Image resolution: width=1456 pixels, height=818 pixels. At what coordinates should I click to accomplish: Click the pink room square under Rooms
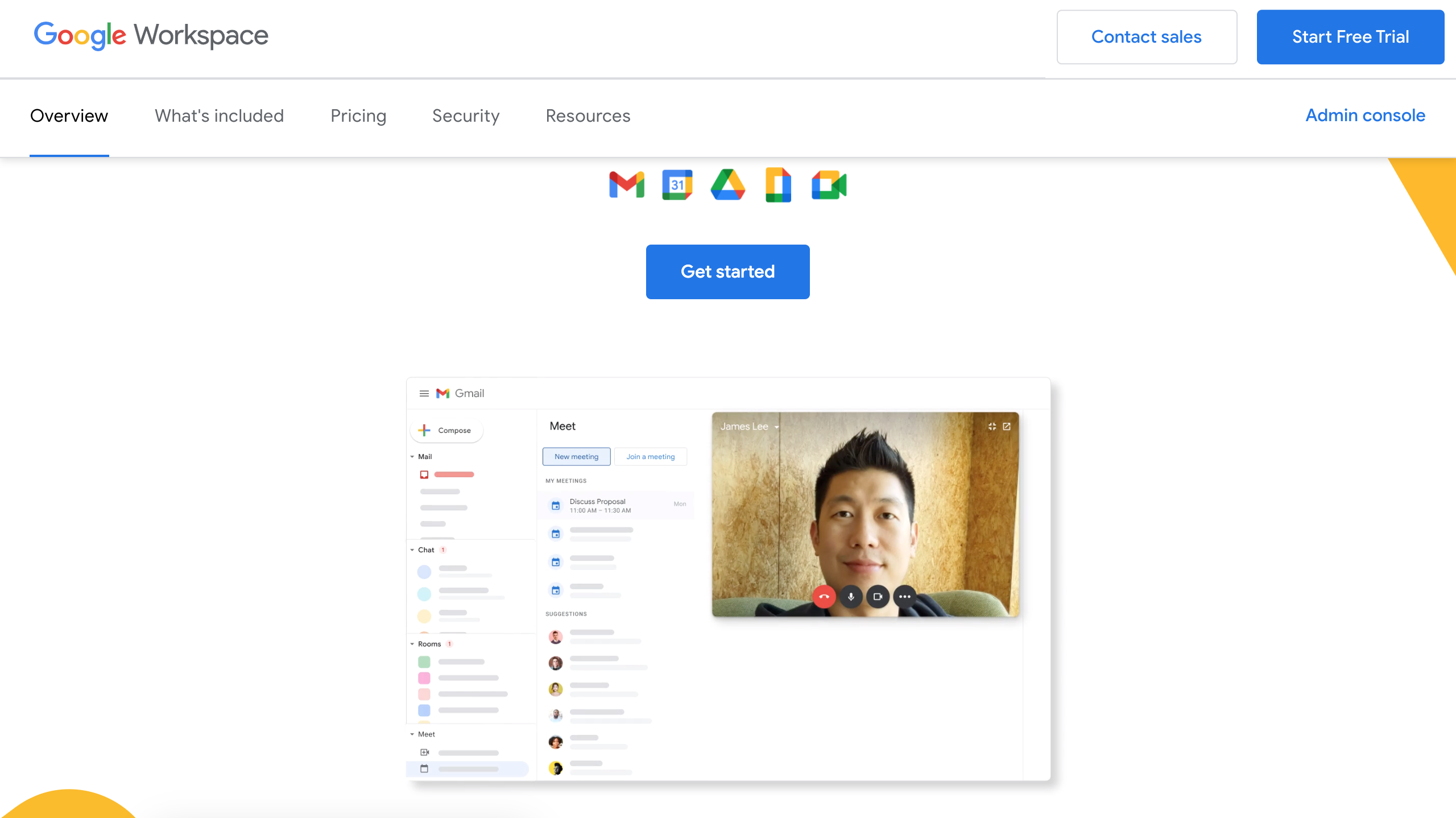coord(424,678)
